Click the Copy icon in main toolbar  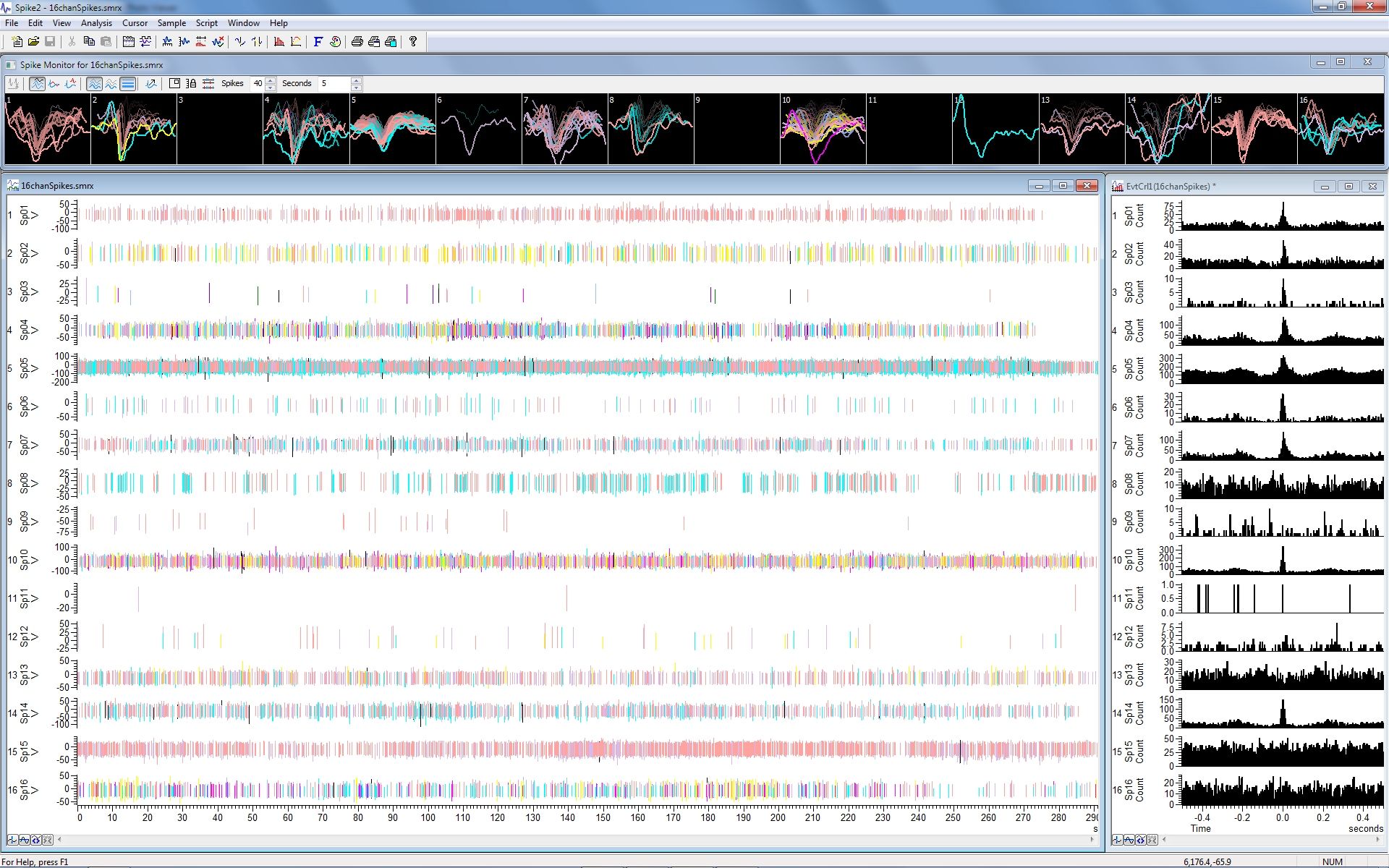click(89, 42)
